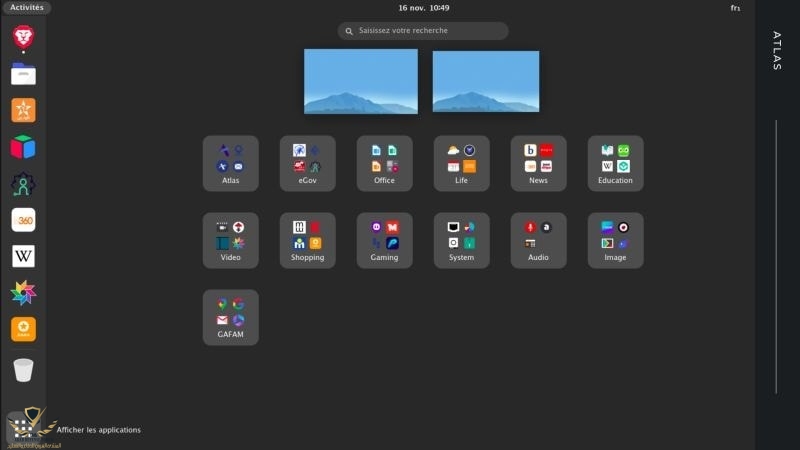This screenshot has height=450, width=800.
Task: Launch Brave browser from the dock
Action: 23,38
